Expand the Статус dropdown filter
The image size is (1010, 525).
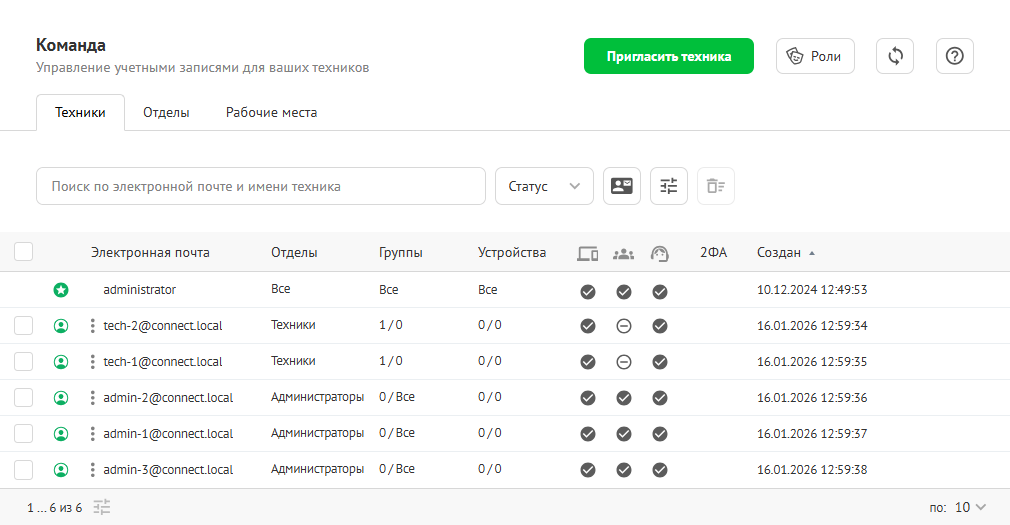click(544, 186)
